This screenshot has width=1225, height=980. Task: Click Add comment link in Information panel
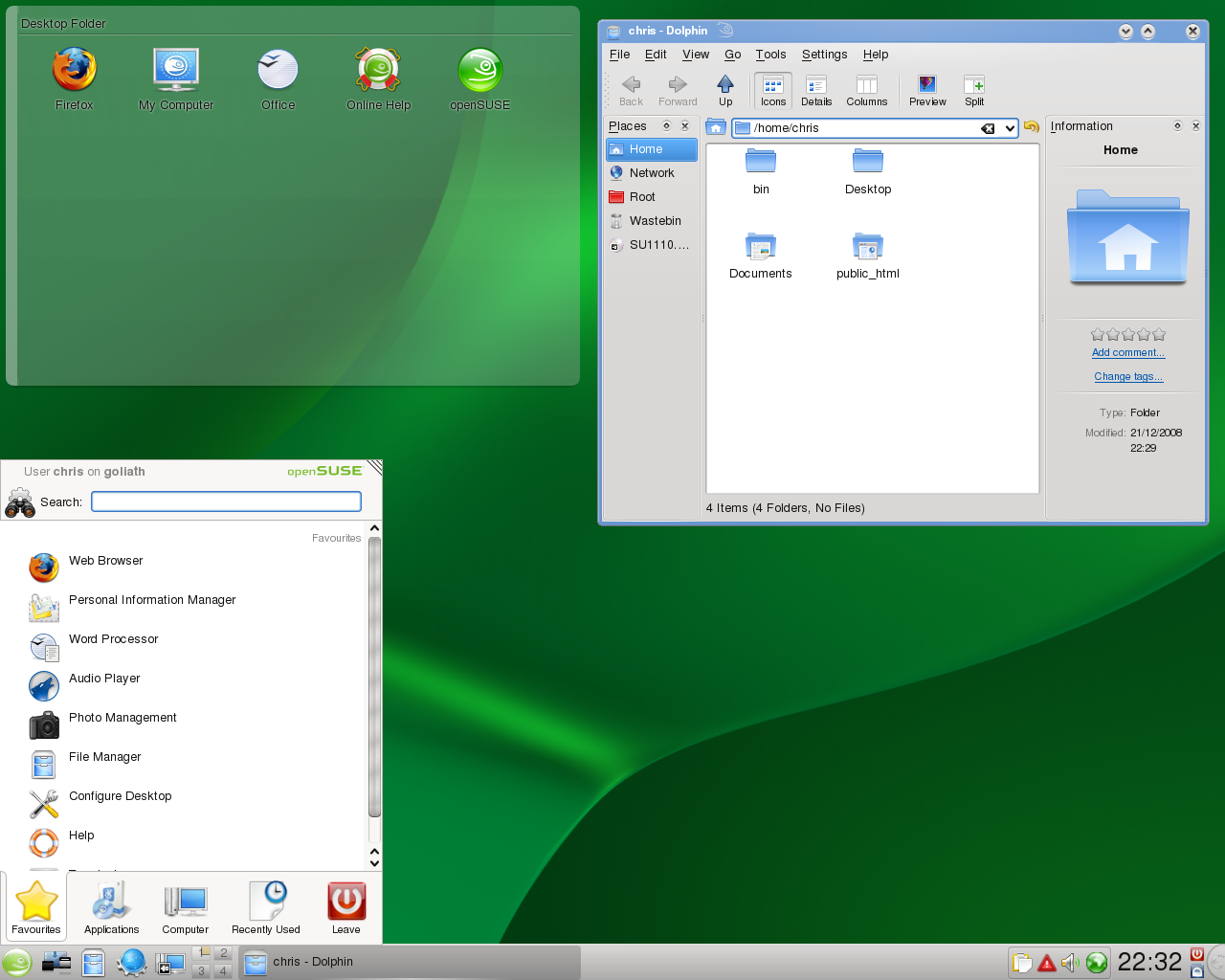(1128, 353)
